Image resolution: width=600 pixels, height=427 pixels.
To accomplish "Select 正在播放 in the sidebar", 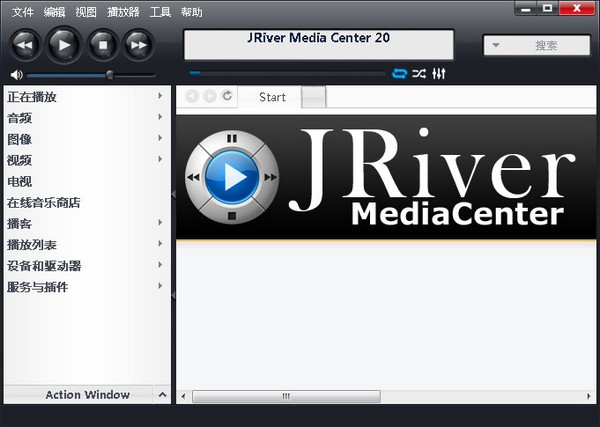I will (32, 97).
